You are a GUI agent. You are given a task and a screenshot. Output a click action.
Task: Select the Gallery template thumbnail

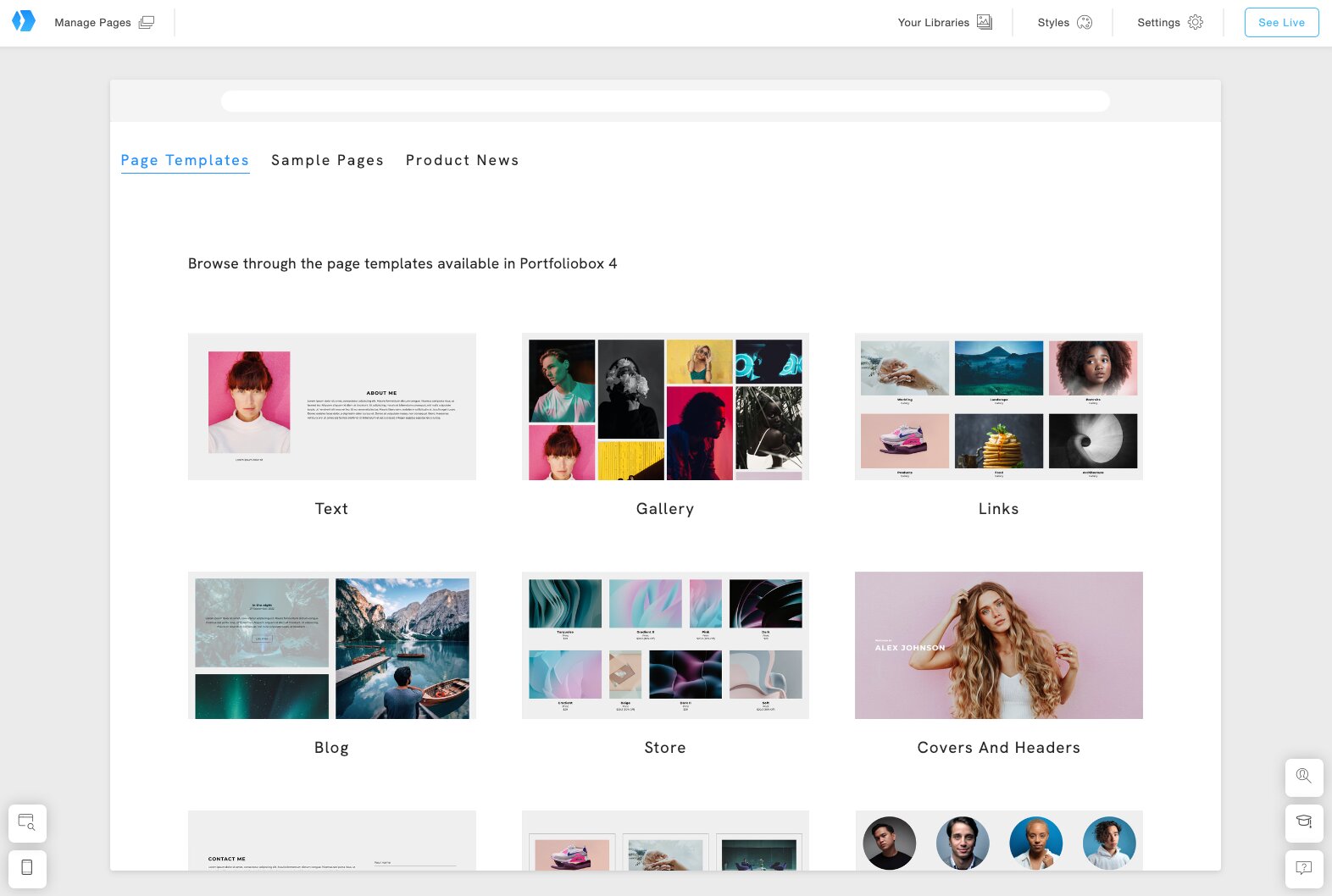[x=665, y=407]
